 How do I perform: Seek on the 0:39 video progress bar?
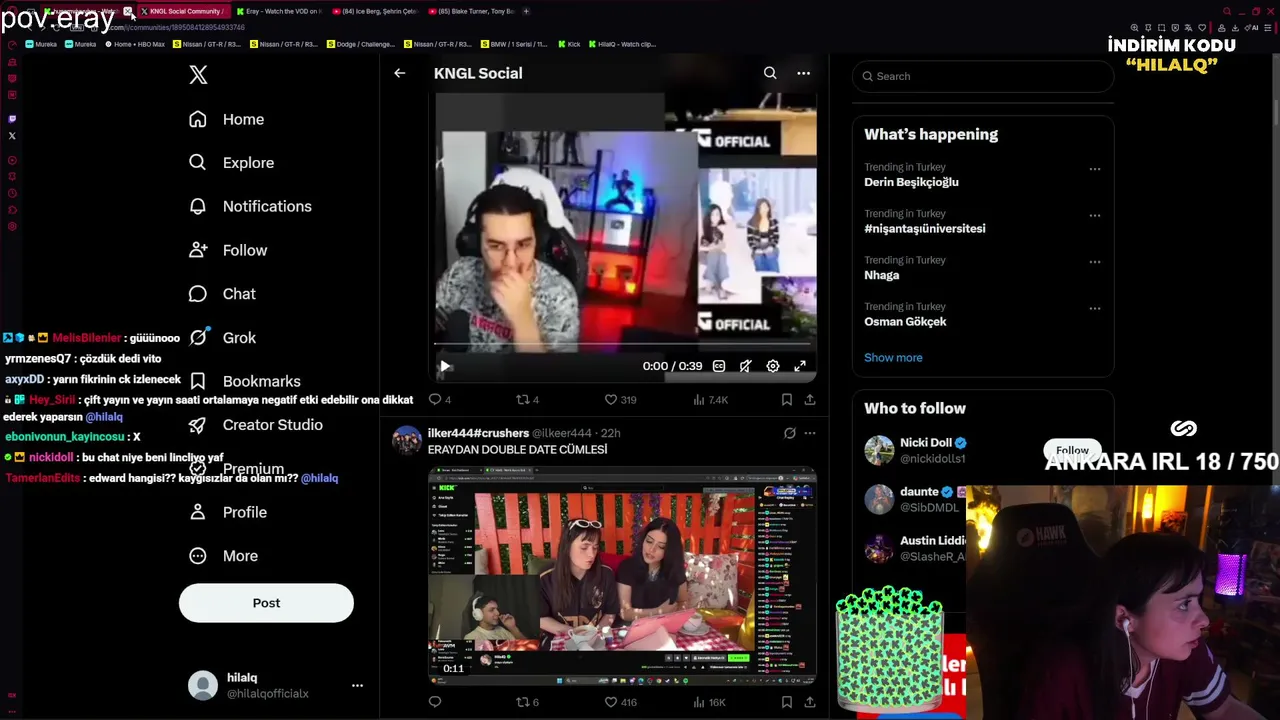coord(622,344)
